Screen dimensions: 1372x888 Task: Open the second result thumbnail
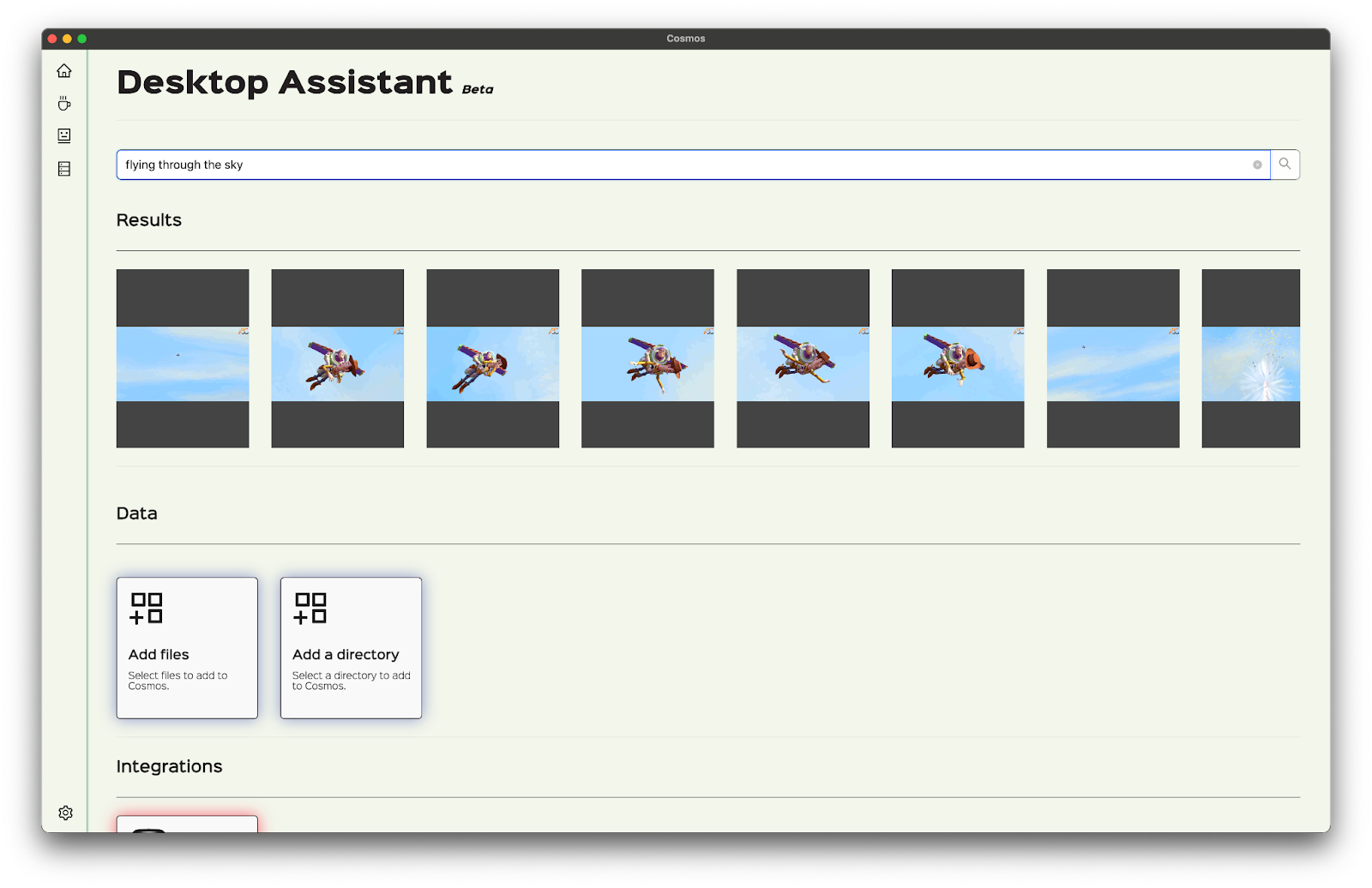point(338,358)
